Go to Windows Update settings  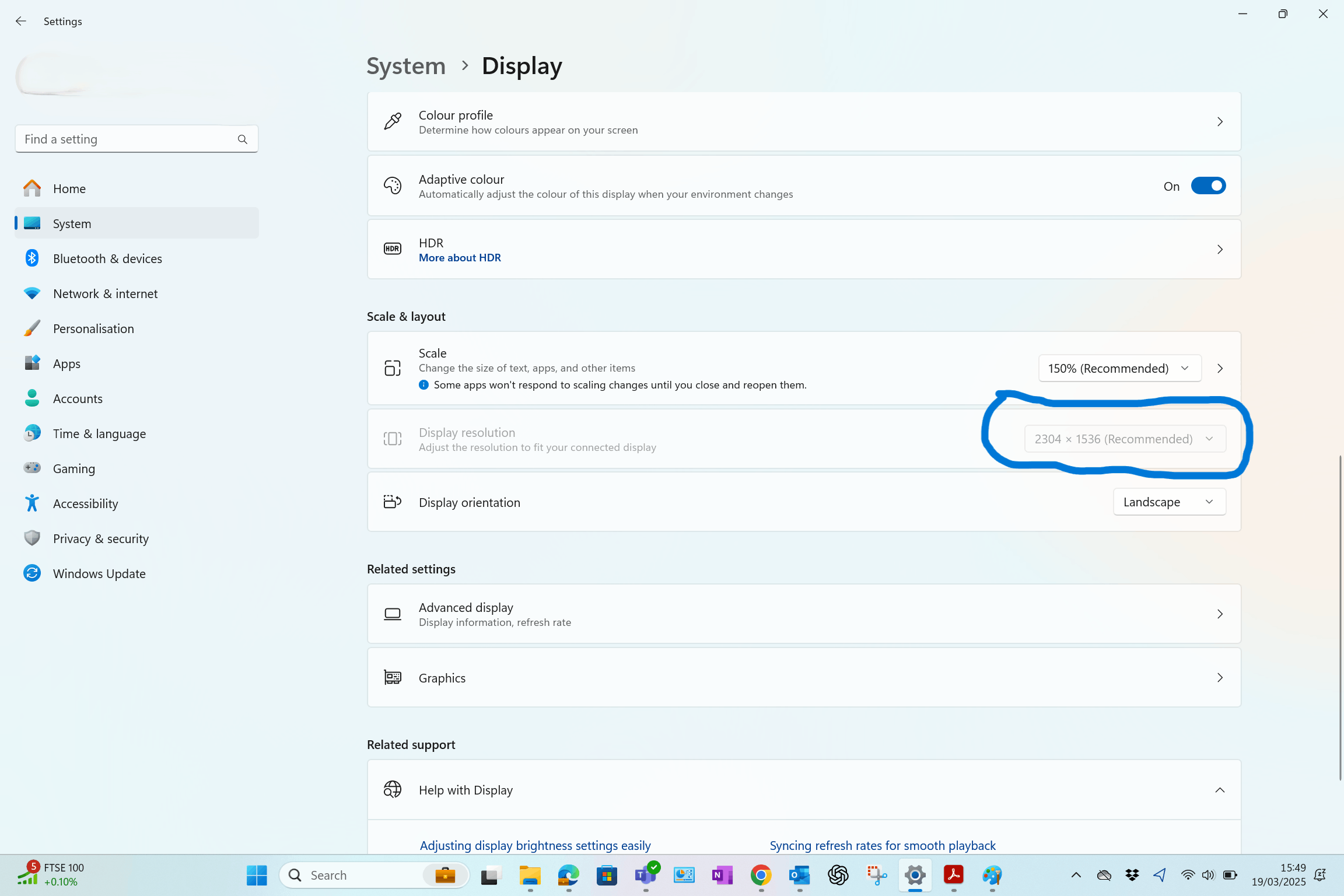tap(99, 573)
